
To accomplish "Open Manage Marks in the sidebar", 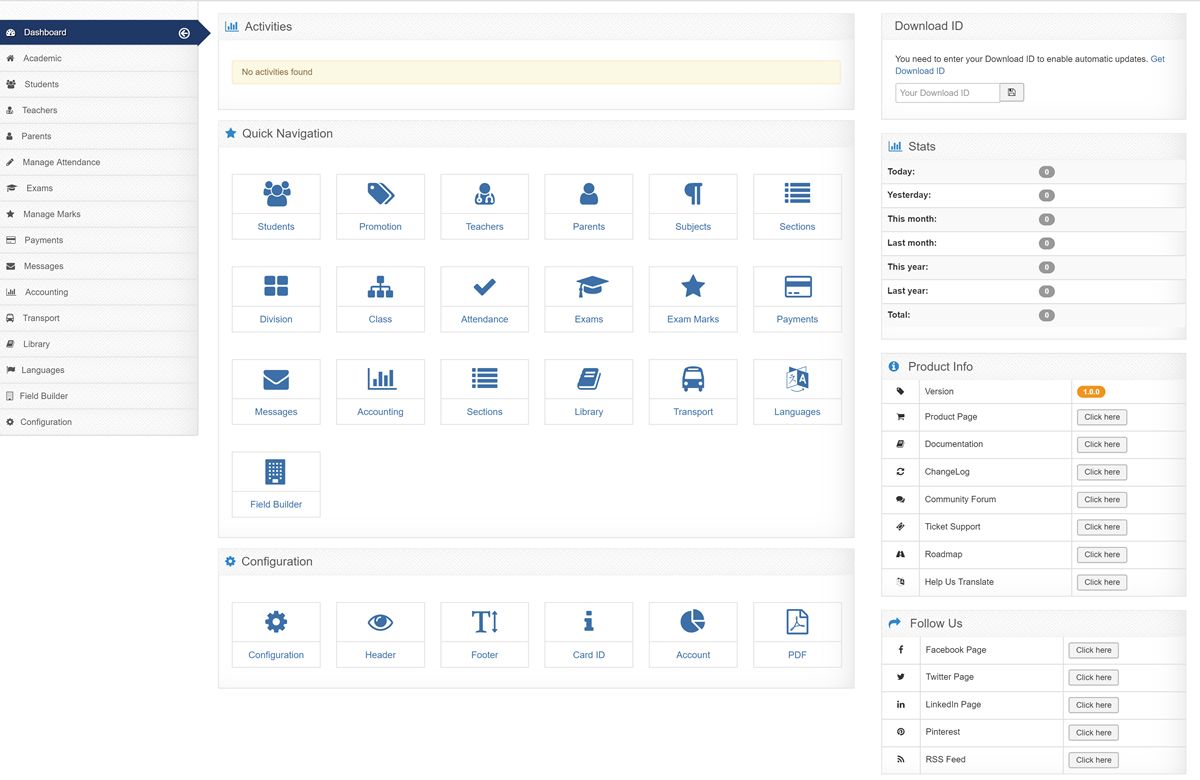I will (x=99, y=214).
